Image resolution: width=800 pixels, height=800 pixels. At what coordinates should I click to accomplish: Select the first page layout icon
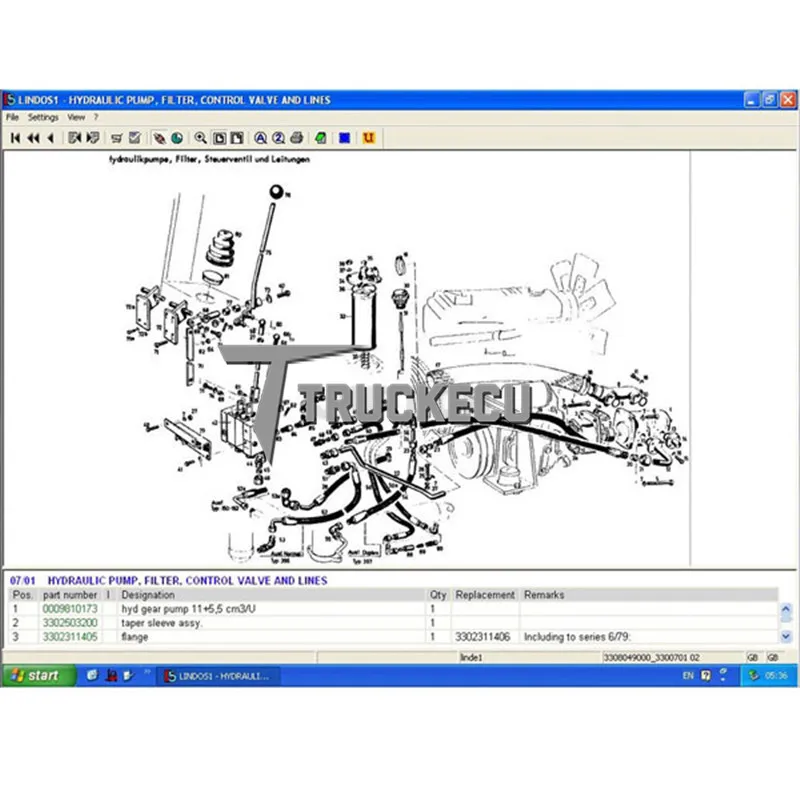tap(219, 138)
